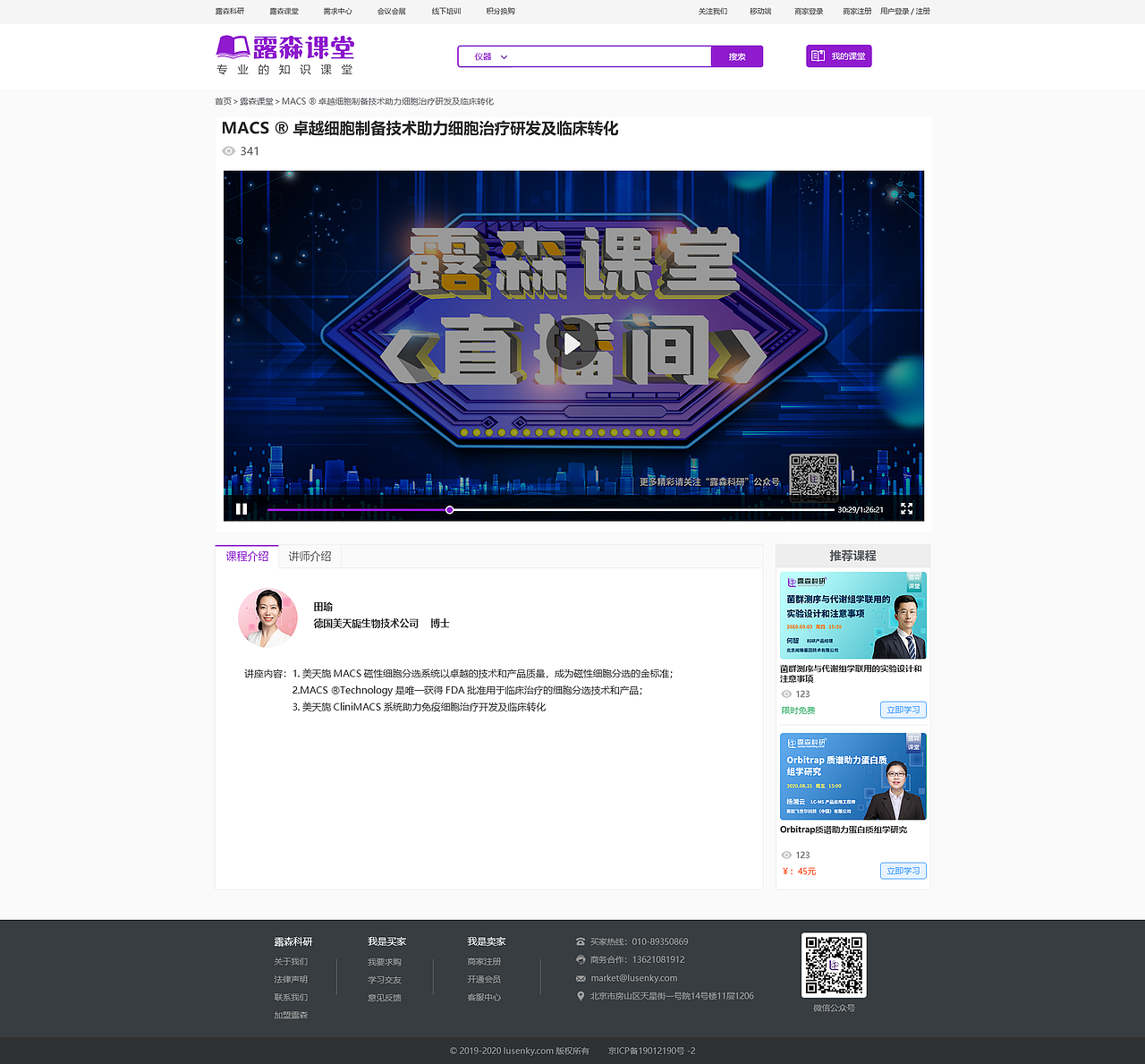Click eye icon on Orbitrap course card

point(786,855)
